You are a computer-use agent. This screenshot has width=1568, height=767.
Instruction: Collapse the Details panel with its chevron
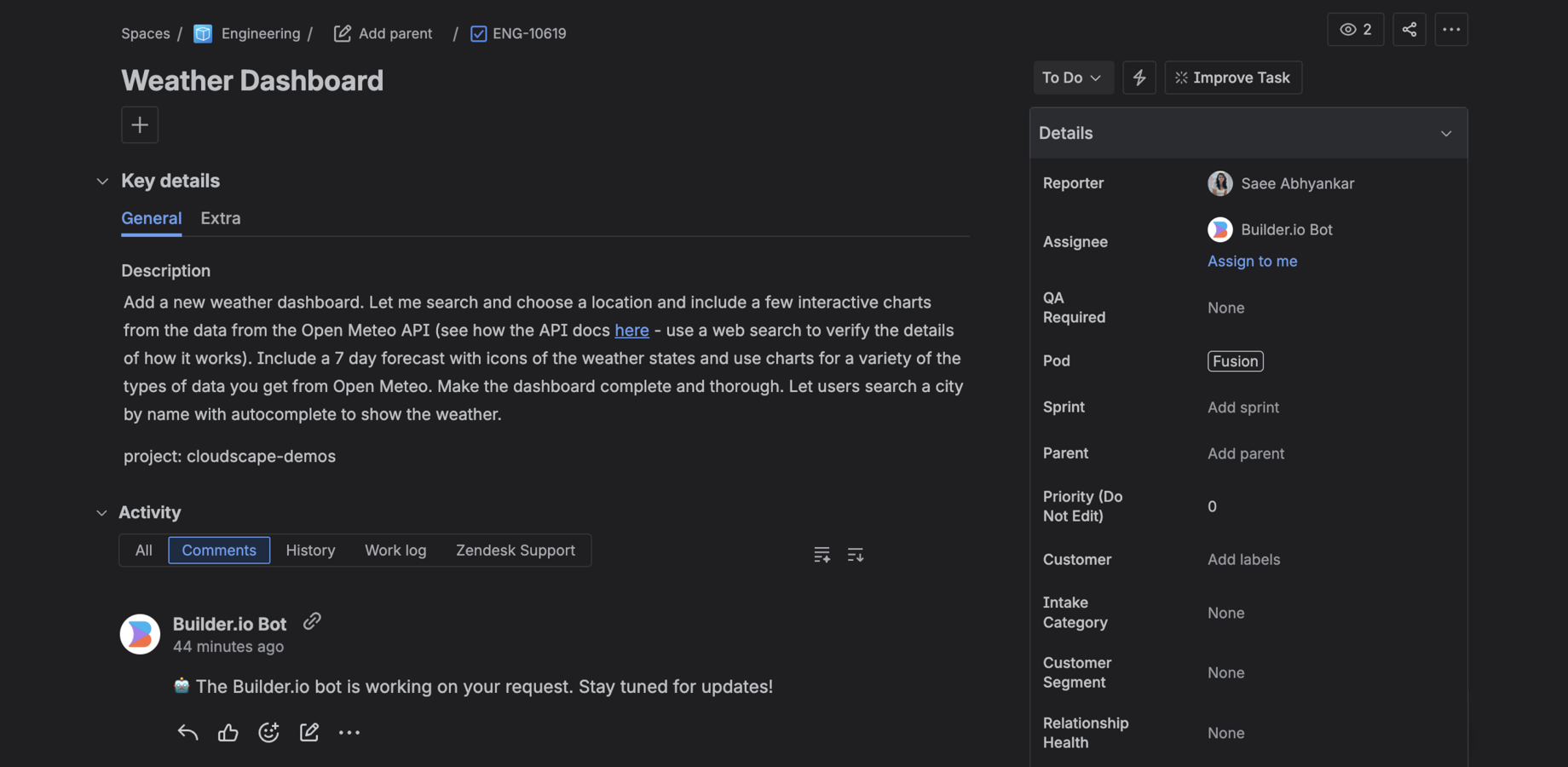(1446, 133)
